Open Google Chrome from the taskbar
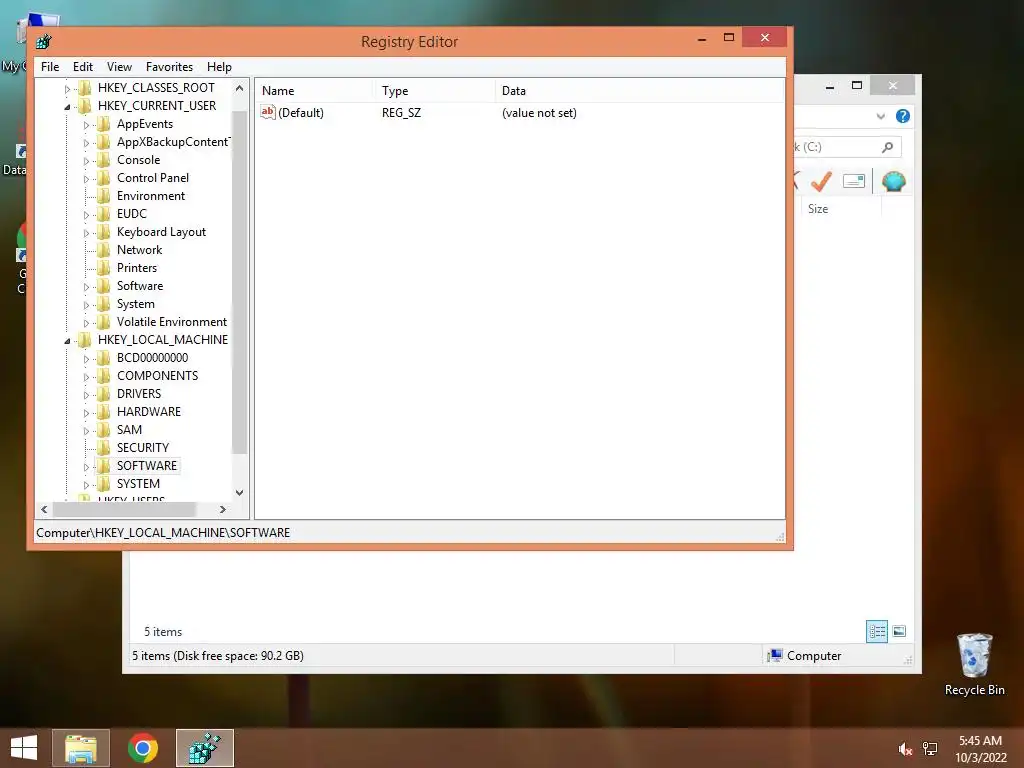1024x768 pixels. pyautogui.click(x=142, y=748)
